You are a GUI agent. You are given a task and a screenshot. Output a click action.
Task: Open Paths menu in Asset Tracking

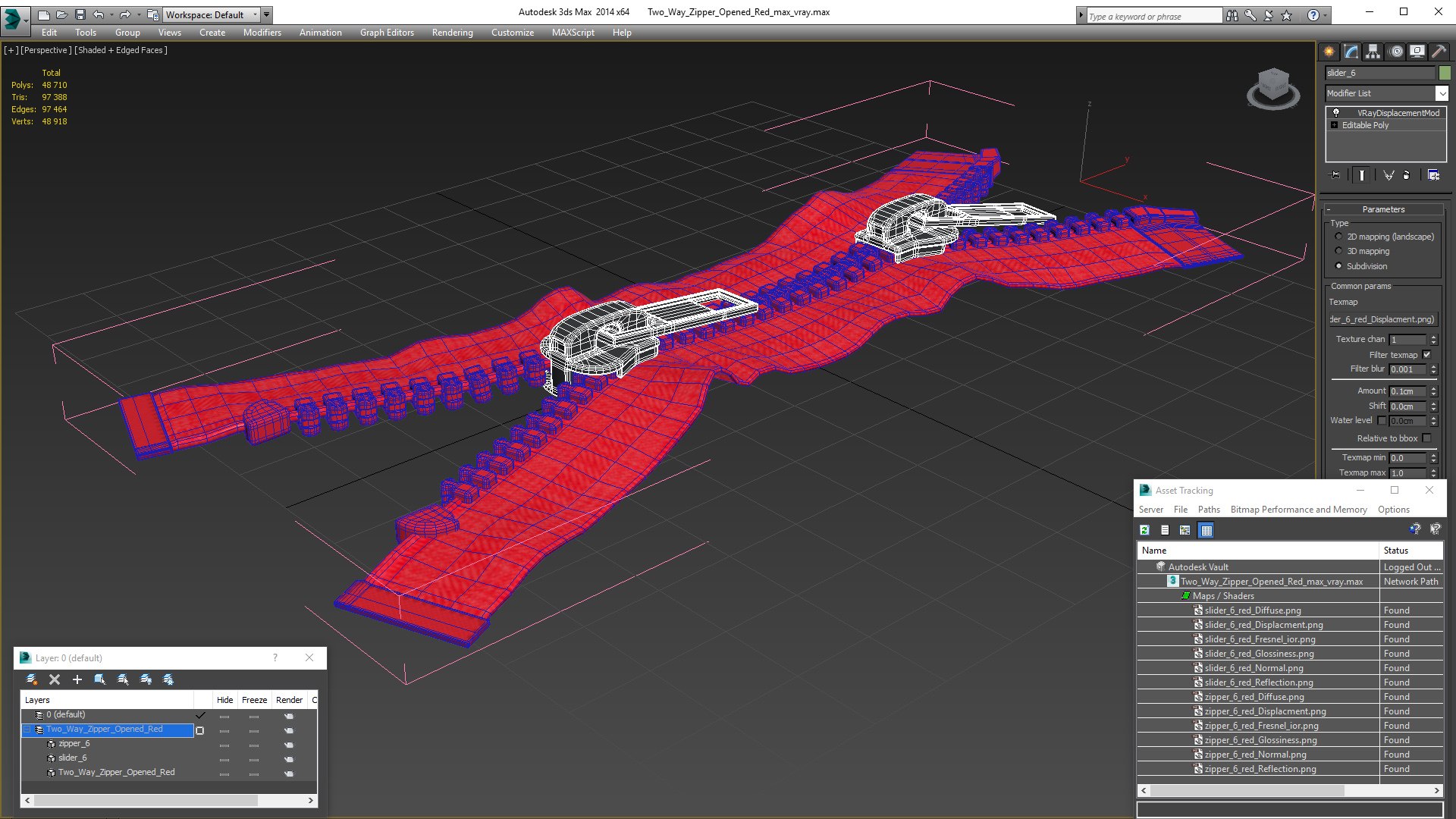coord(1209,510)
